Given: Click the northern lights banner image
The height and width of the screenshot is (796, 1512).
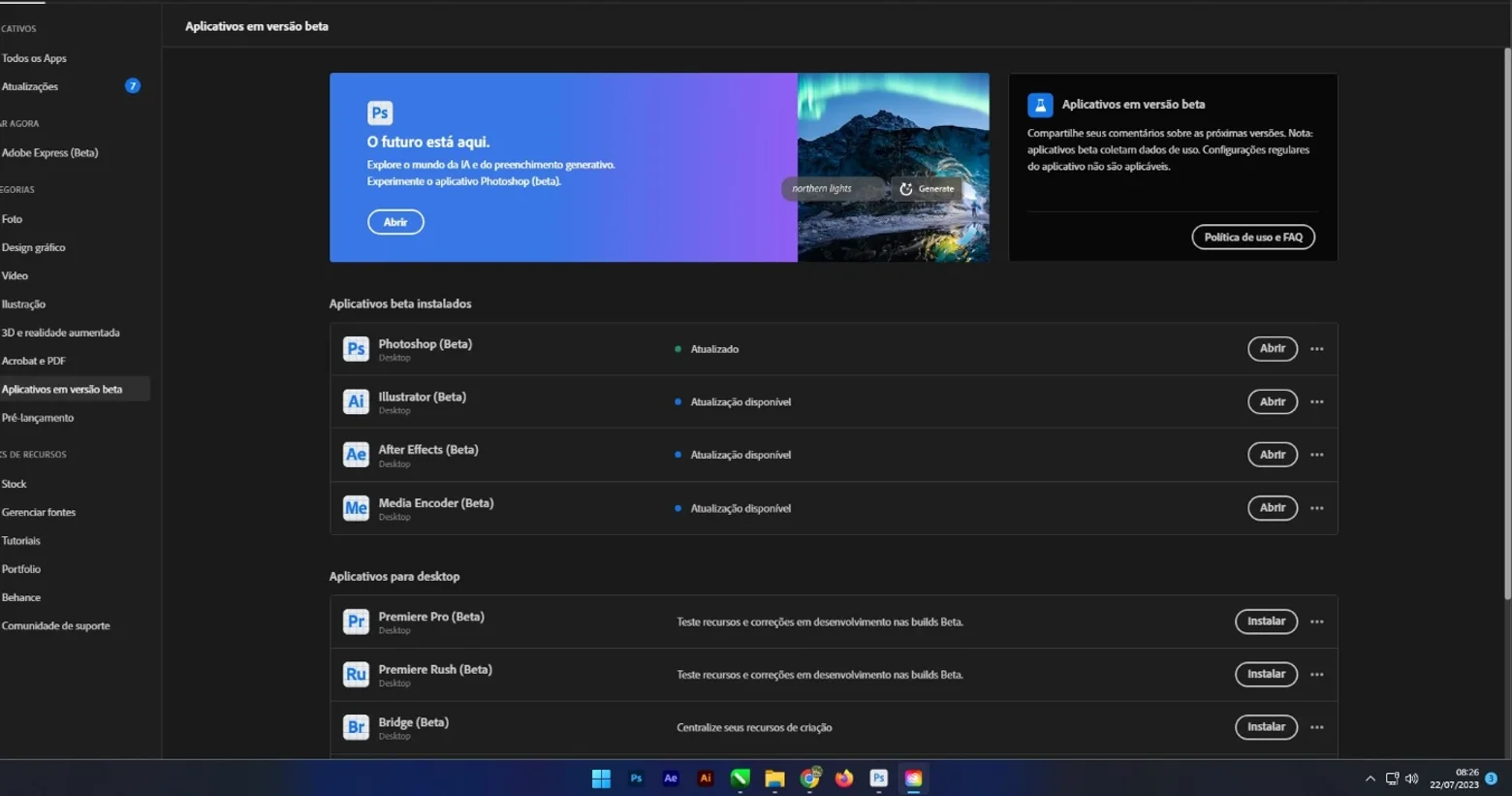Looking at the screenshot, I should (x=893, y=168).
